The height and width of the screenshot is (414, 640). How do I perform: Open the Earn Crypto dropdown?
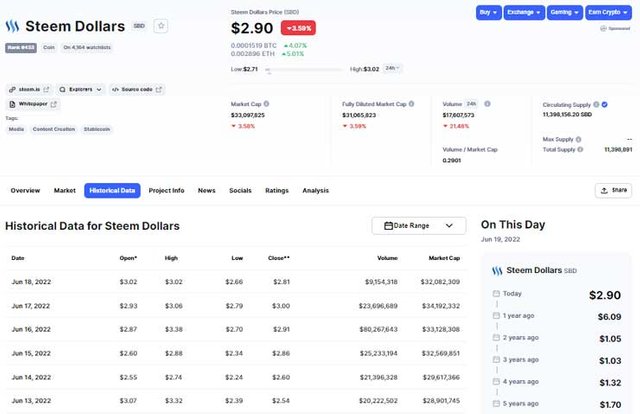pyautogui.click(x=608, y=12)
